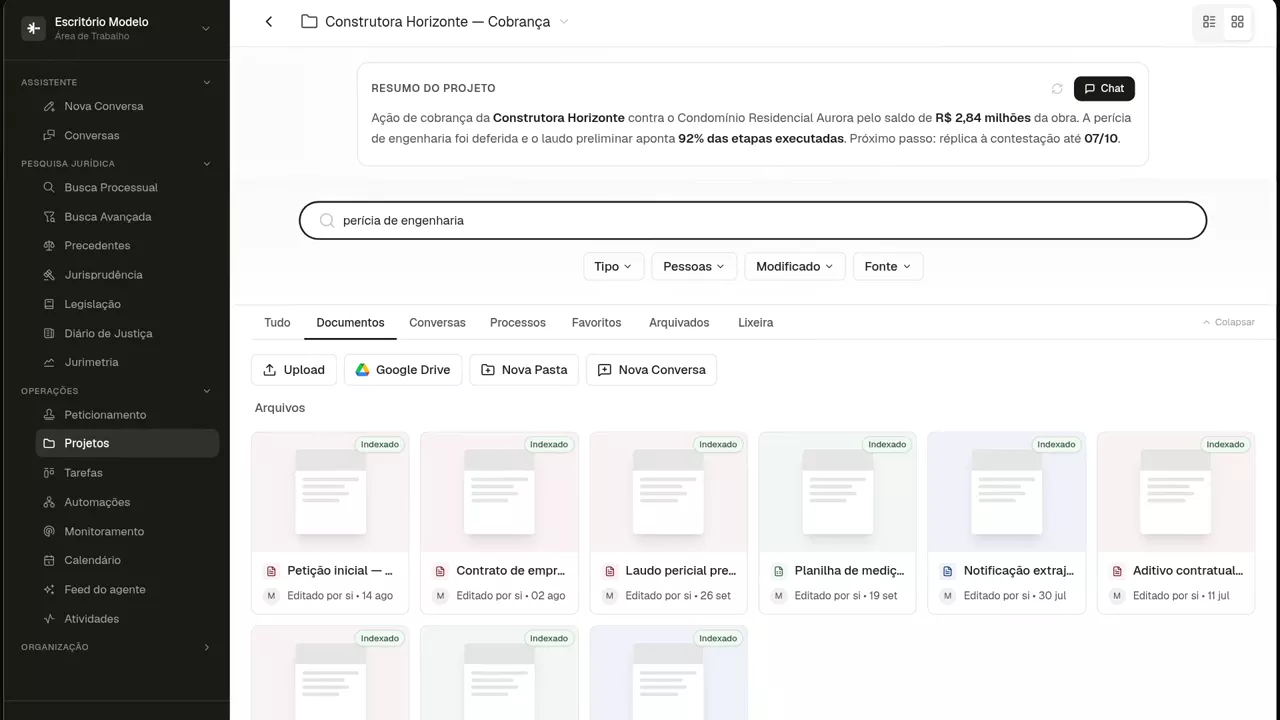Open the Processos tab
Viewport: 1280px width, 720px height.
coord(518,323)
